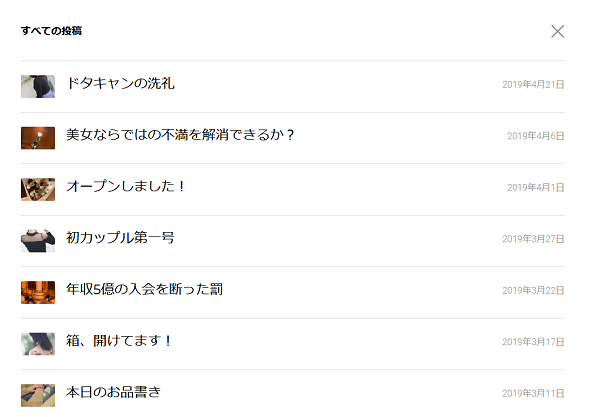Select the 箱、開けてます！ thumbnail

click(38, 343)
